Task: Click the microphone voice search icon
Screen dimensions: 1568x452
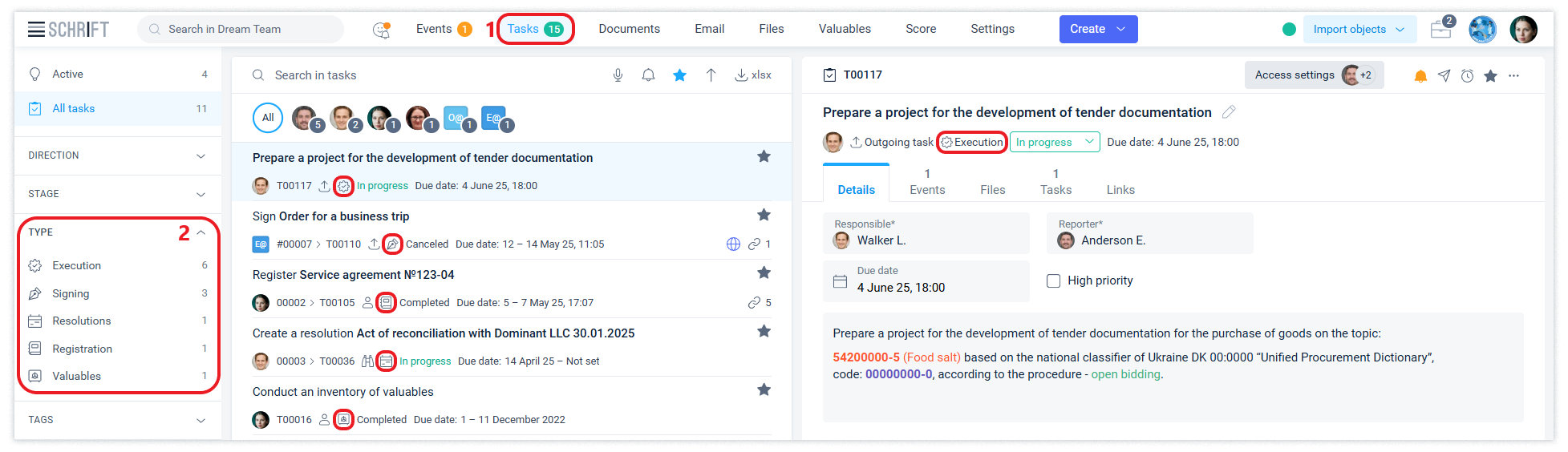Action: pyautogui.click(x=618, y=75)
